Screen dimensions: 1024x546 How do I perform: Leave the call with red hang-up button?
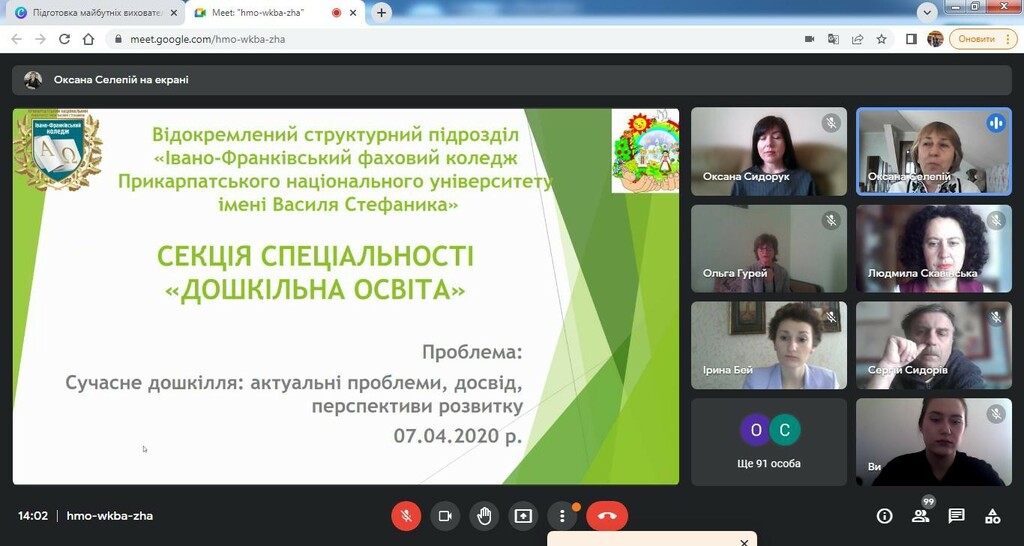tap(607, 516)
